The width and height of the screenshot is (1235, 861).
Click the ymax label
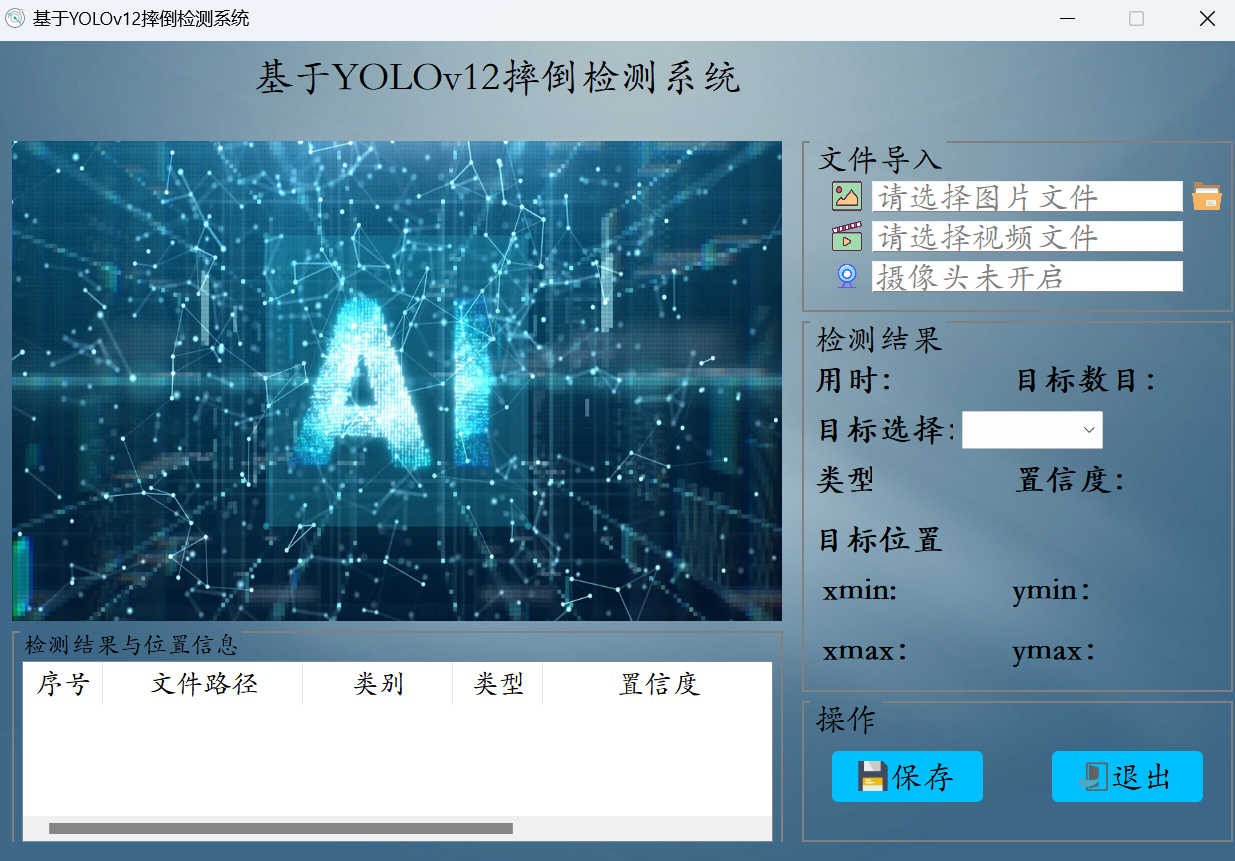pos(1054,652)
